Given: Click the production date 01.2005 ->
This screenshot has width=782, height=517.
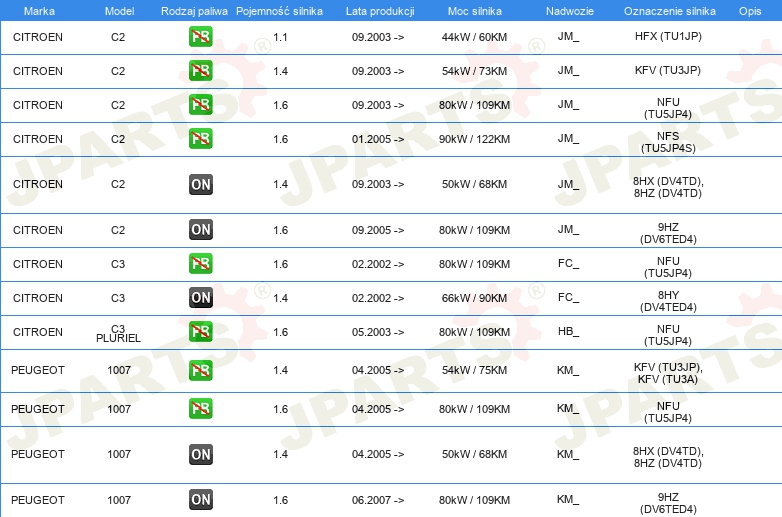Looking at the screenshot, I should 378,139.
